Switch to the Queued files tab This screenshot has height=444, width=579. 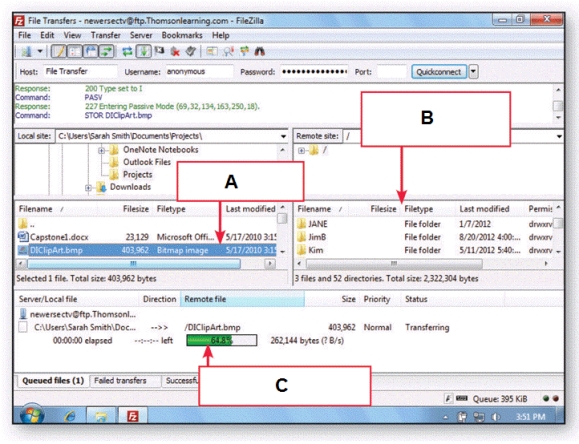coord(53,381)
